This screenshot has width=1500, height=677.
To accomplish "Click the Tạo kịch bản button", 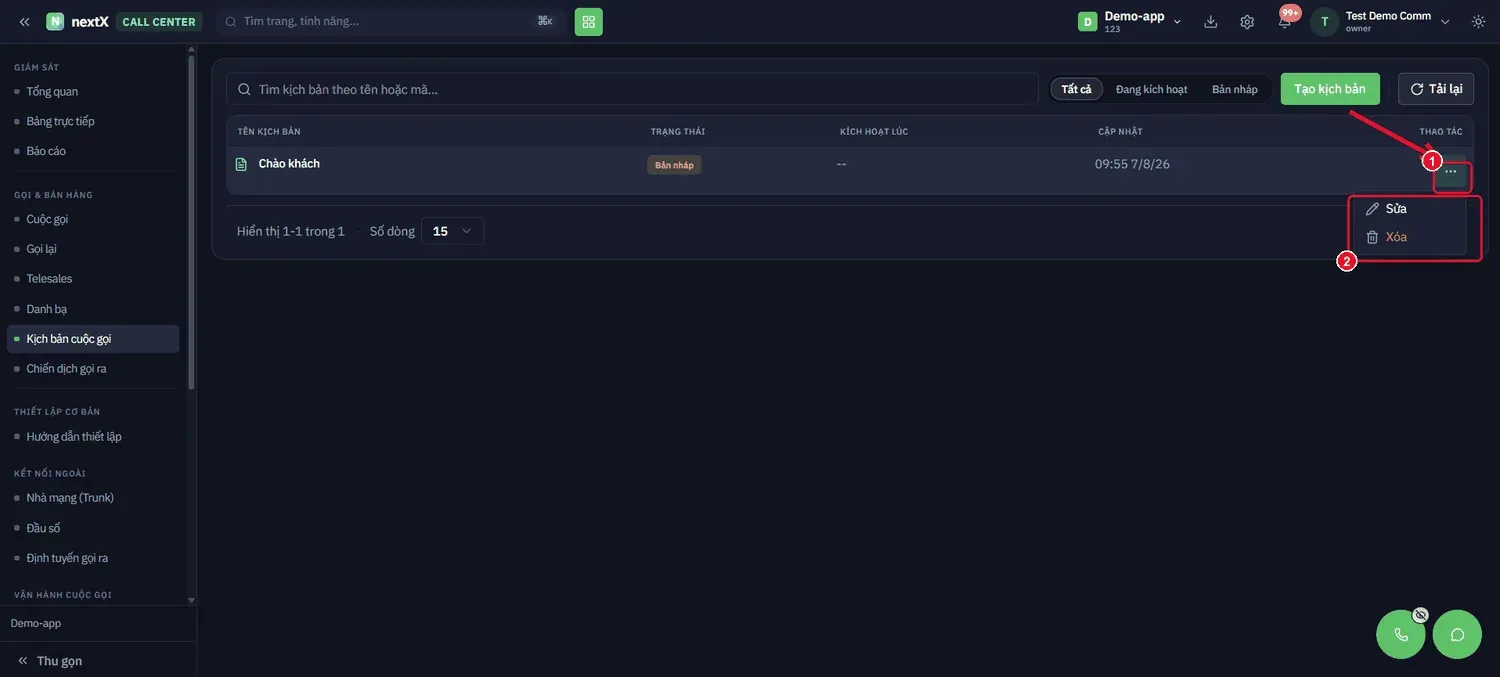I will click(x=1330, y=89).
